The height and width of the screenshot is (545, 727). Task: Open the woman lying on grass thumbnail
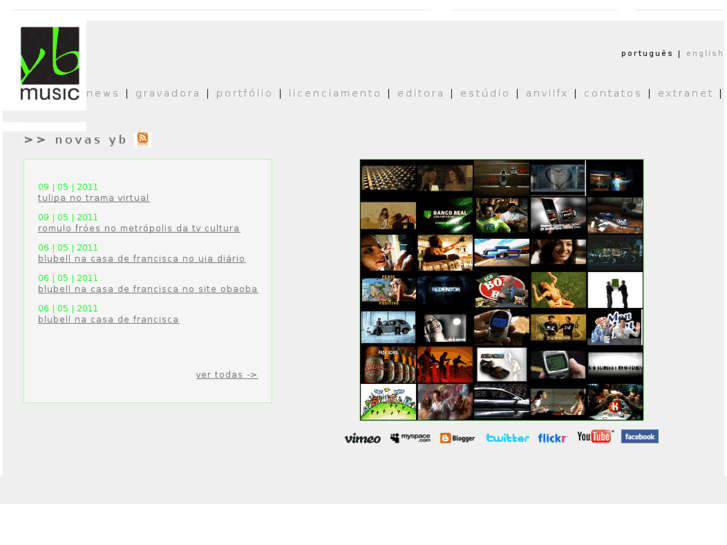tap(558, 290)
